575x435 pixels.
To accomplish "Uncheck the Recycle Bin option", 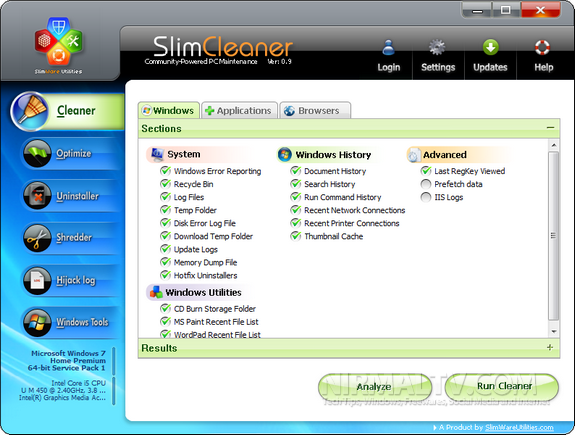I will pos(165,184).
